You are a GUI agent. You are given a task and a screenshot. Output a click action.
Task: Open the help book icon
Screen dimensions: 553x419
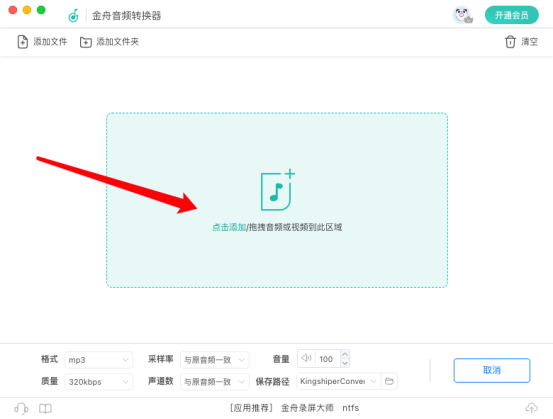(x=45, y=408)
